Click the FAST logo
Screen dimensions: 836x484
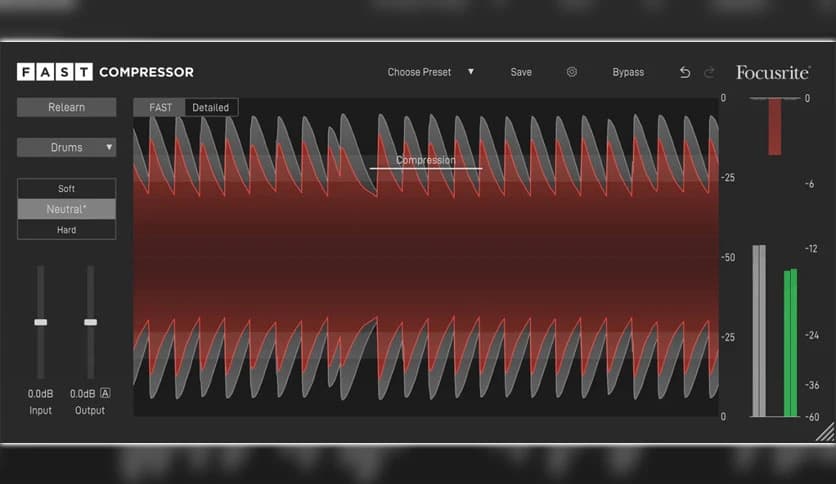pyautogui.click(x=55, y=72)
